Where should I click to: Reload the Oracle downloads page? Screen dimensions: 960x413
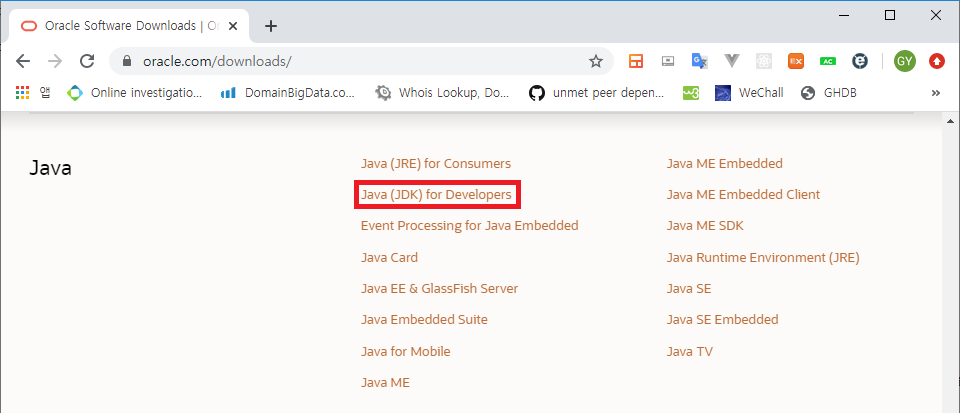click(88, 61)
